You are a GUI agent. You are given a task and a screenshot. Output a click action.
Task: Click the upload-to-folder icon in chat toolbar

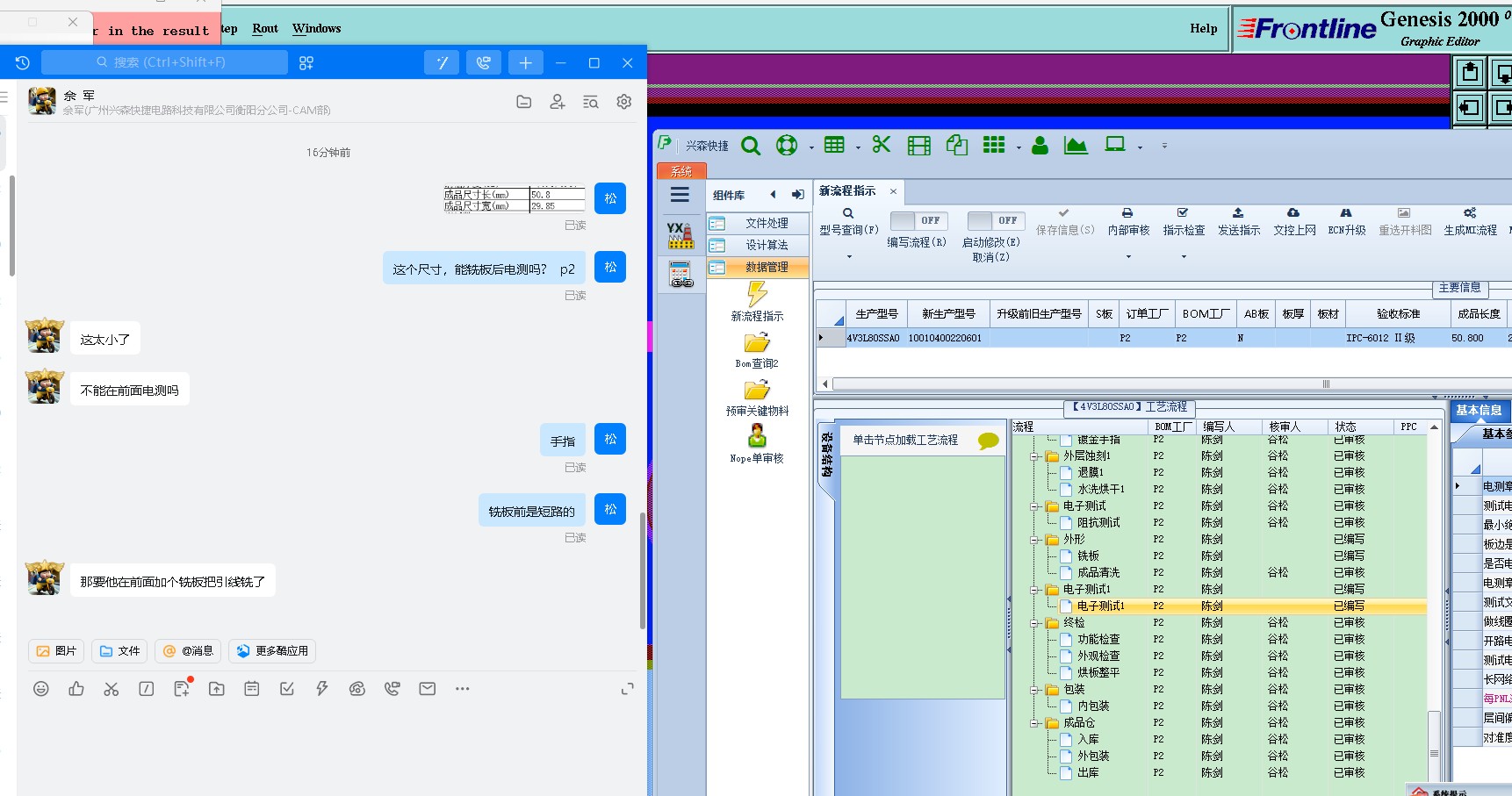tap(217, 689)
